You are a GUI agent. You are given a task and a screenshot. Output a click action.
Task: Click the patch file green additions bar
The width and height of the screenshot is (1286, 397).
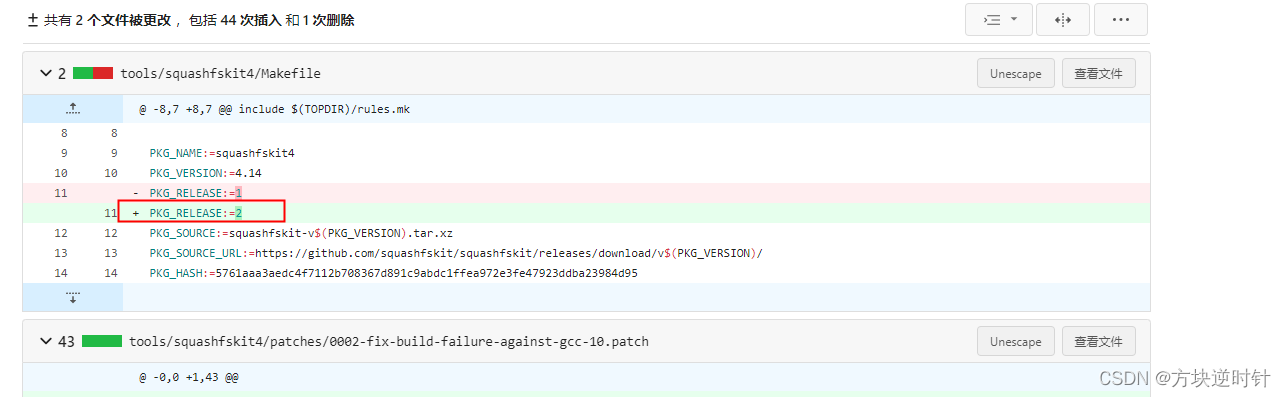point(102,341)
